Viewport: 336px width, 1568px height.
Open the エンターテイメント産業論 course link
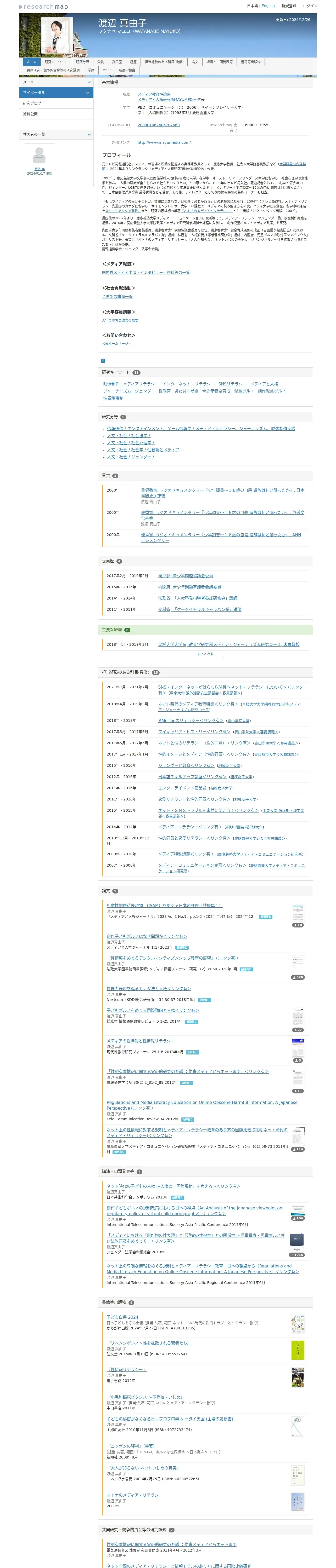tap(182, 788)
